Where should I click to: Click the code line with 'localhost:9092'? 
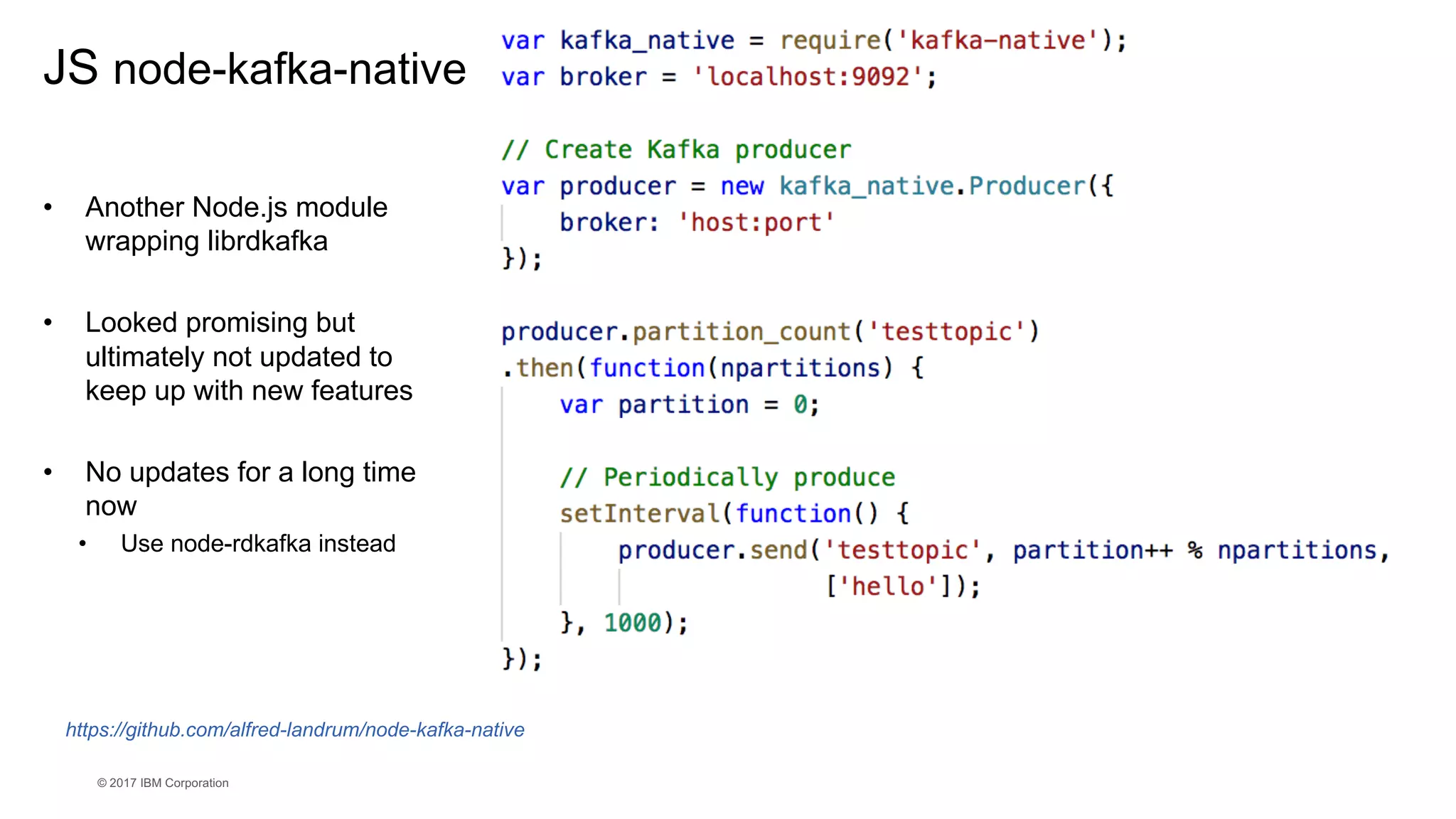(x=719, y=77)
